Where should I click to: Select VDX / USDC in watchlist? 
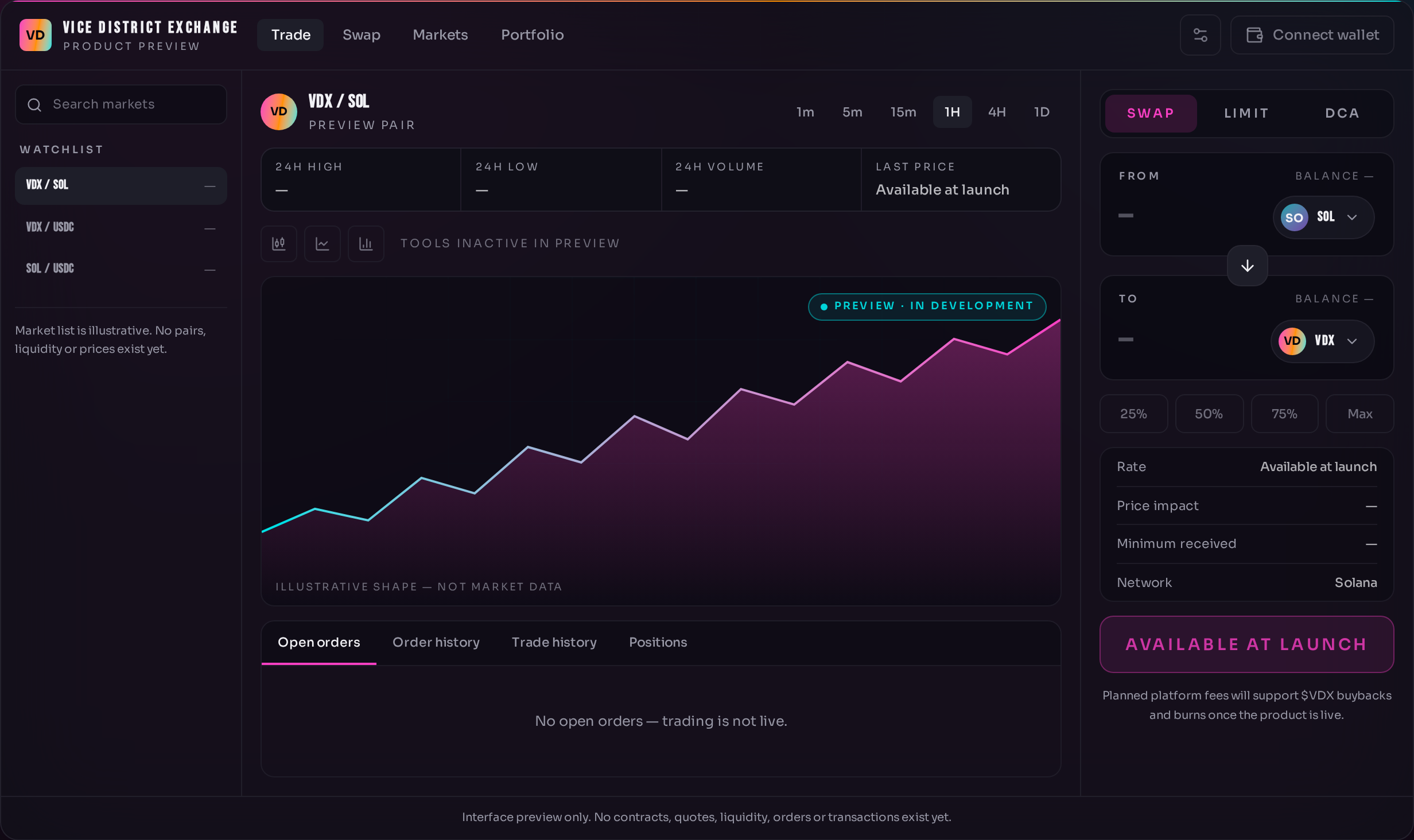(121, 227)
